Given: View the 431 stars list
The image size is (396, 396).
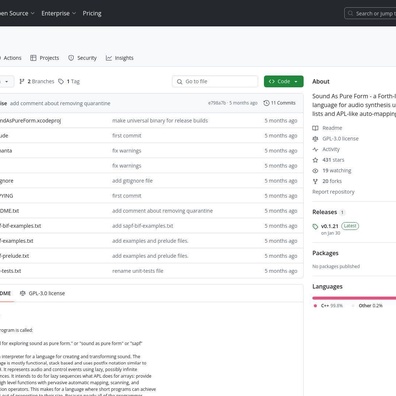Looking at the screenshot, I should 333,160.
